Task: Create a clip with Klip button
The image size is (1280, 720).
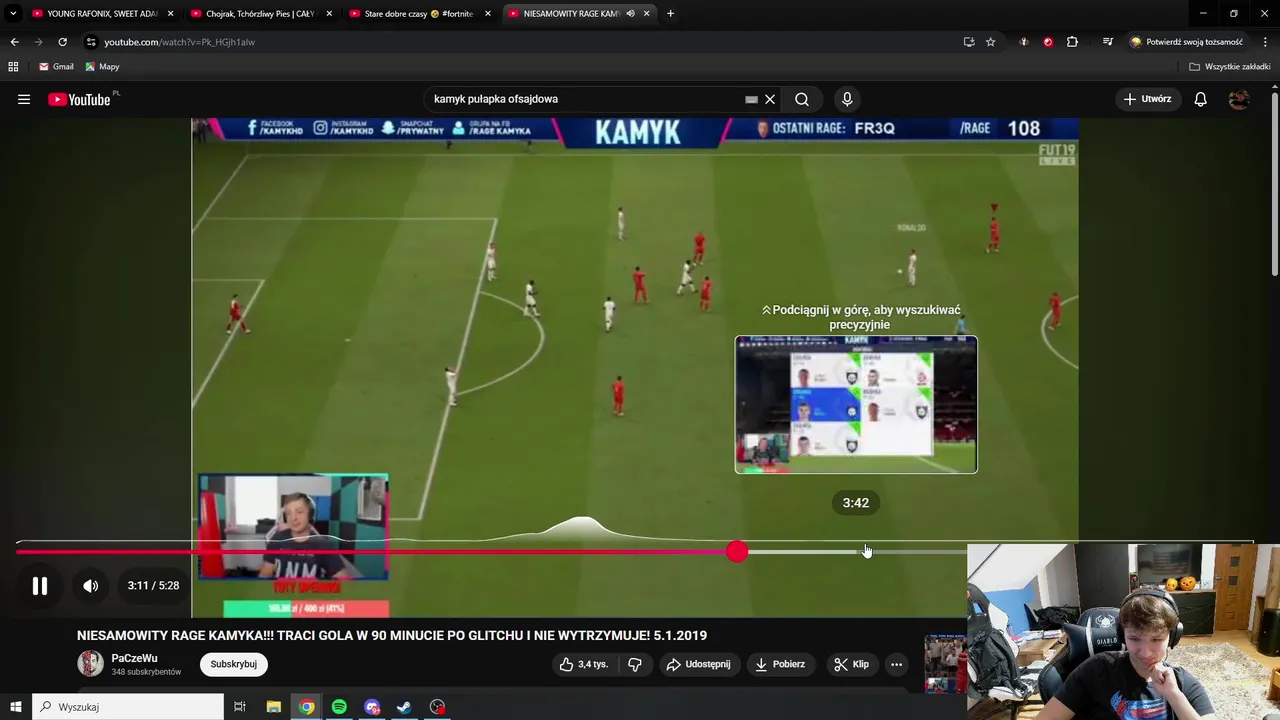Action: (x=851, y=664)
